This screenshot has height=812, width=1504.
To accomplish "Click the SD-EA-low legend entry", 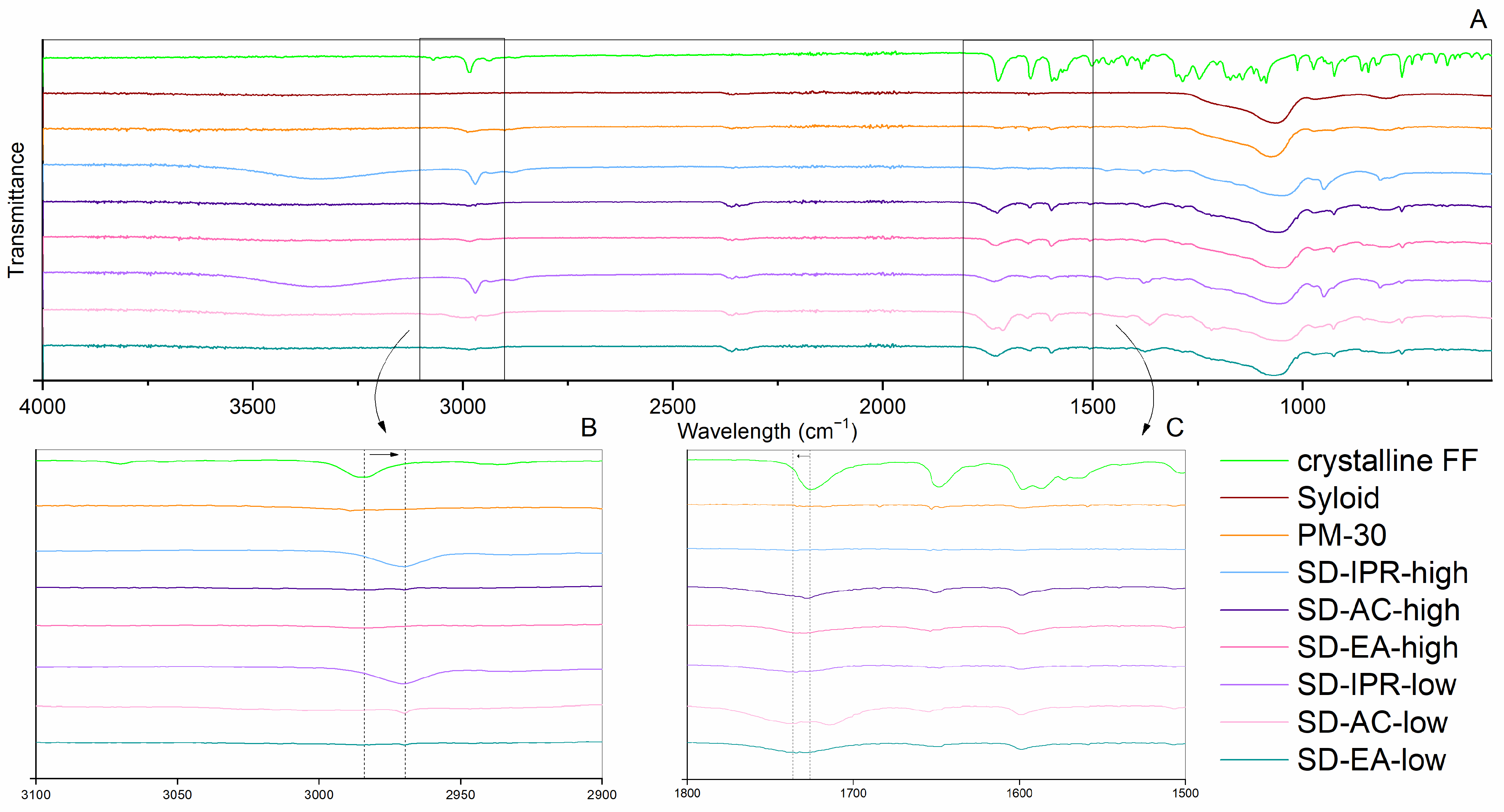I will pyautogui.click(x=1371, y=761).
